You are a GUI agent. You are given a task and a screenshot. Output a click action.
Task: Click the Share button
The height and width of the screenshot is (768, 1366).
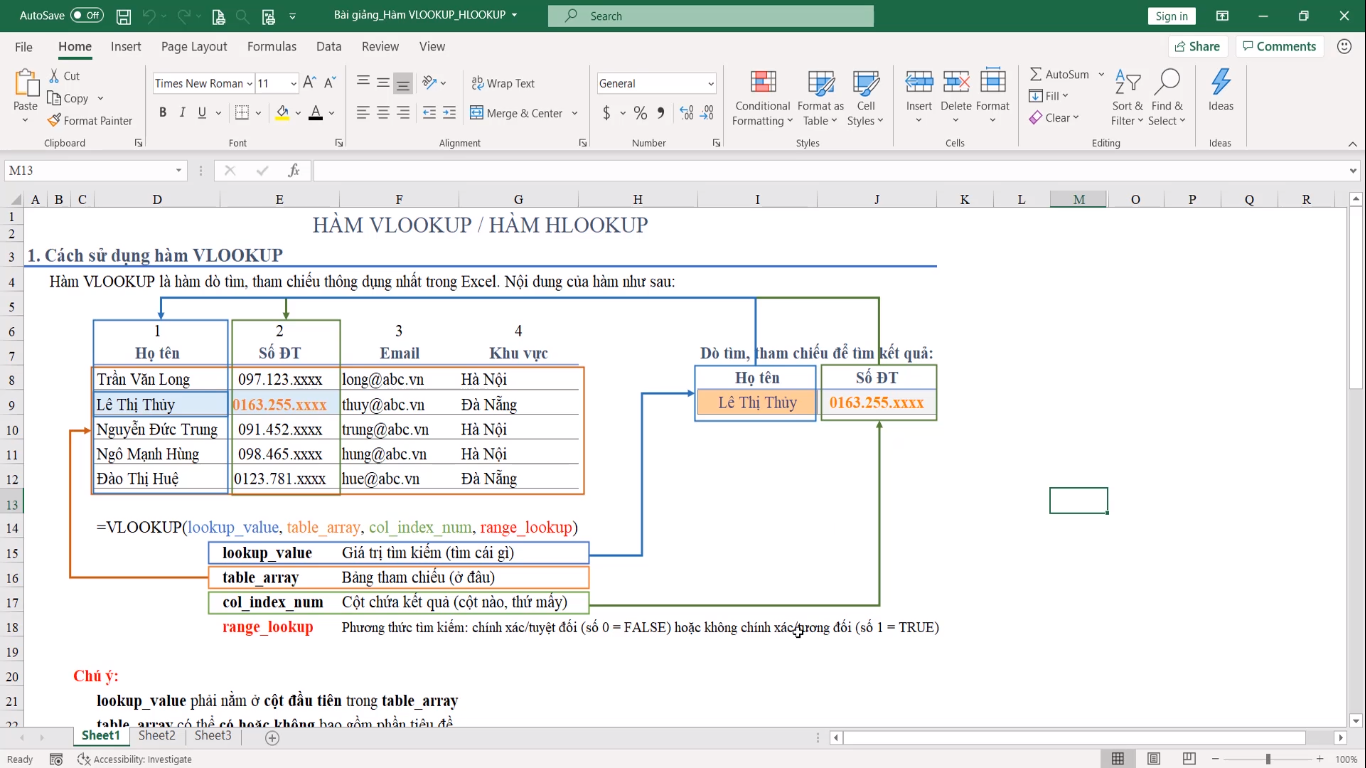[1196, 46]
